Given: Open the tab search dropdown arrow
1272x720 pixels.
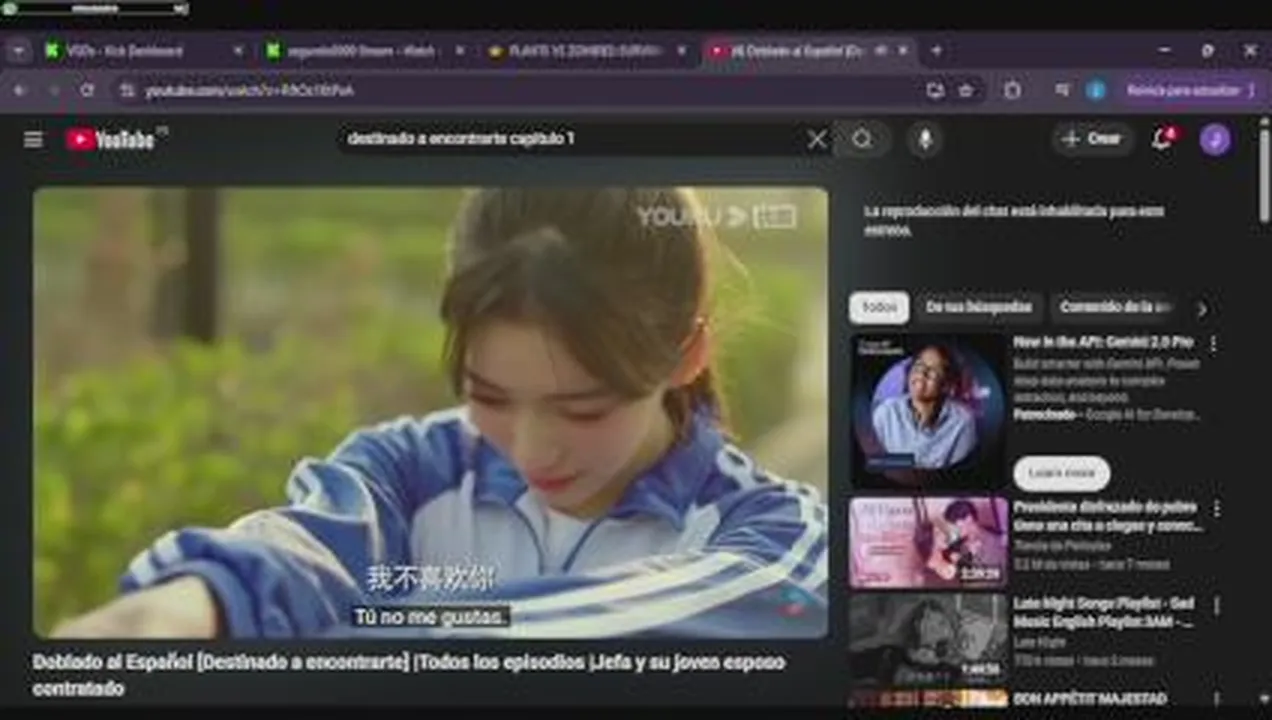Looking at the screenshot, I should pos(19,51).
